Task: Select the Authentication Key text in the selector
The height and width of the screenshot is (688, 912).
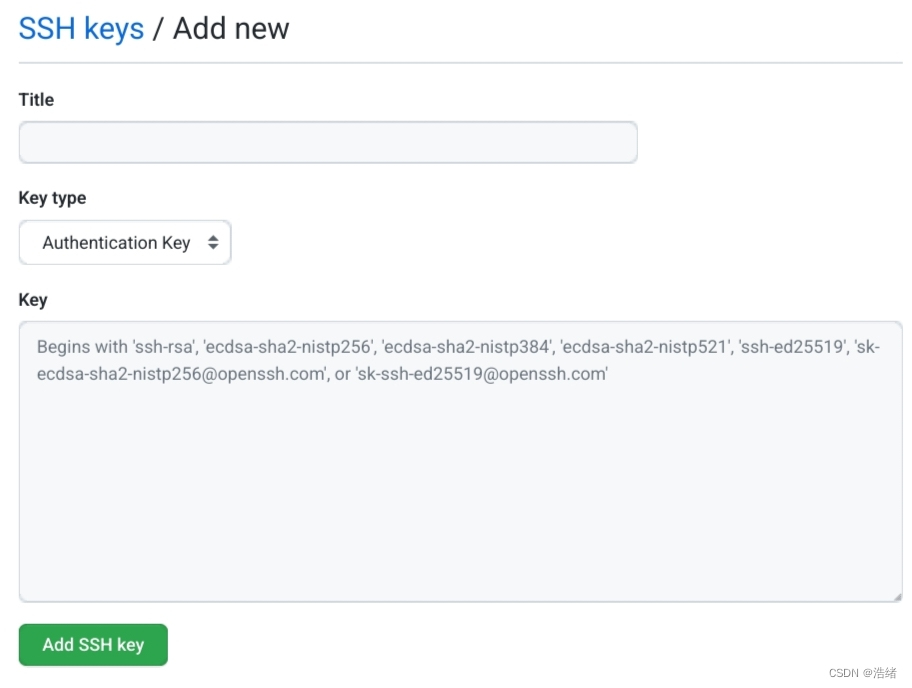Action: pyautogui.click(x=116, y=243)
